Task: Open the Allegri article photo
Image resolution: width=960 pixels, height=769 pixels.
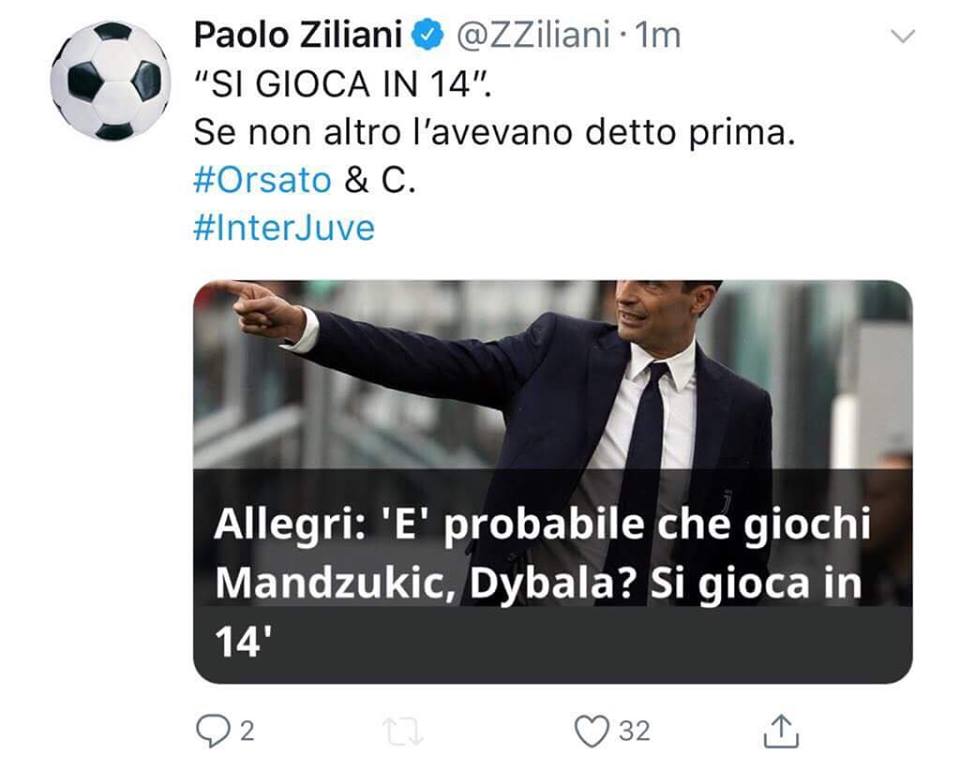Action: [x=552, y=375]
